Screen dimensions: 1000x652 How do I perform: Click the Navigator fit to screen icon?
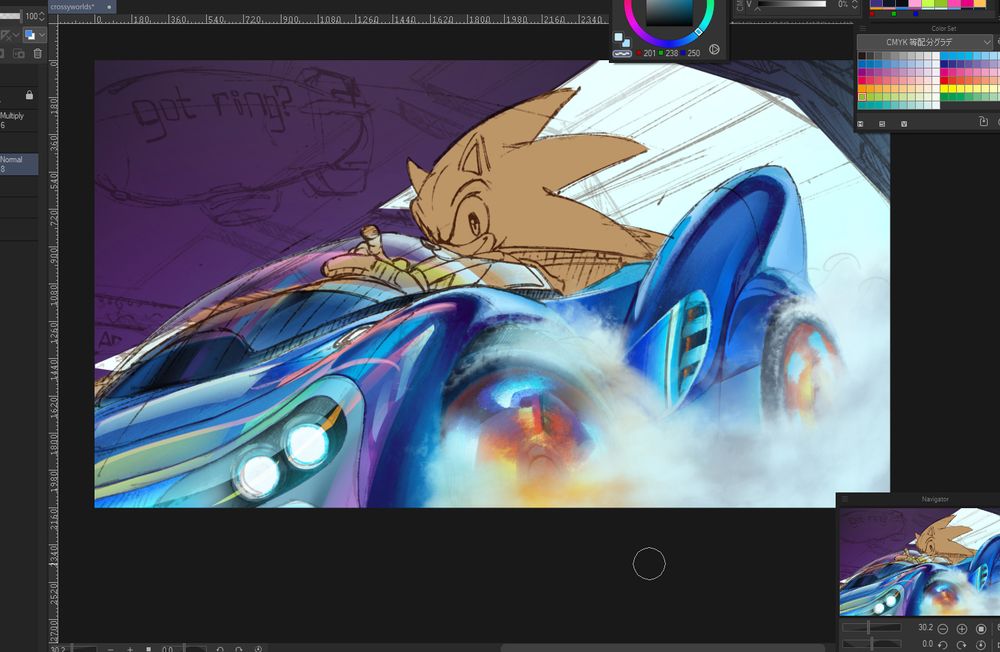point(981,629)
